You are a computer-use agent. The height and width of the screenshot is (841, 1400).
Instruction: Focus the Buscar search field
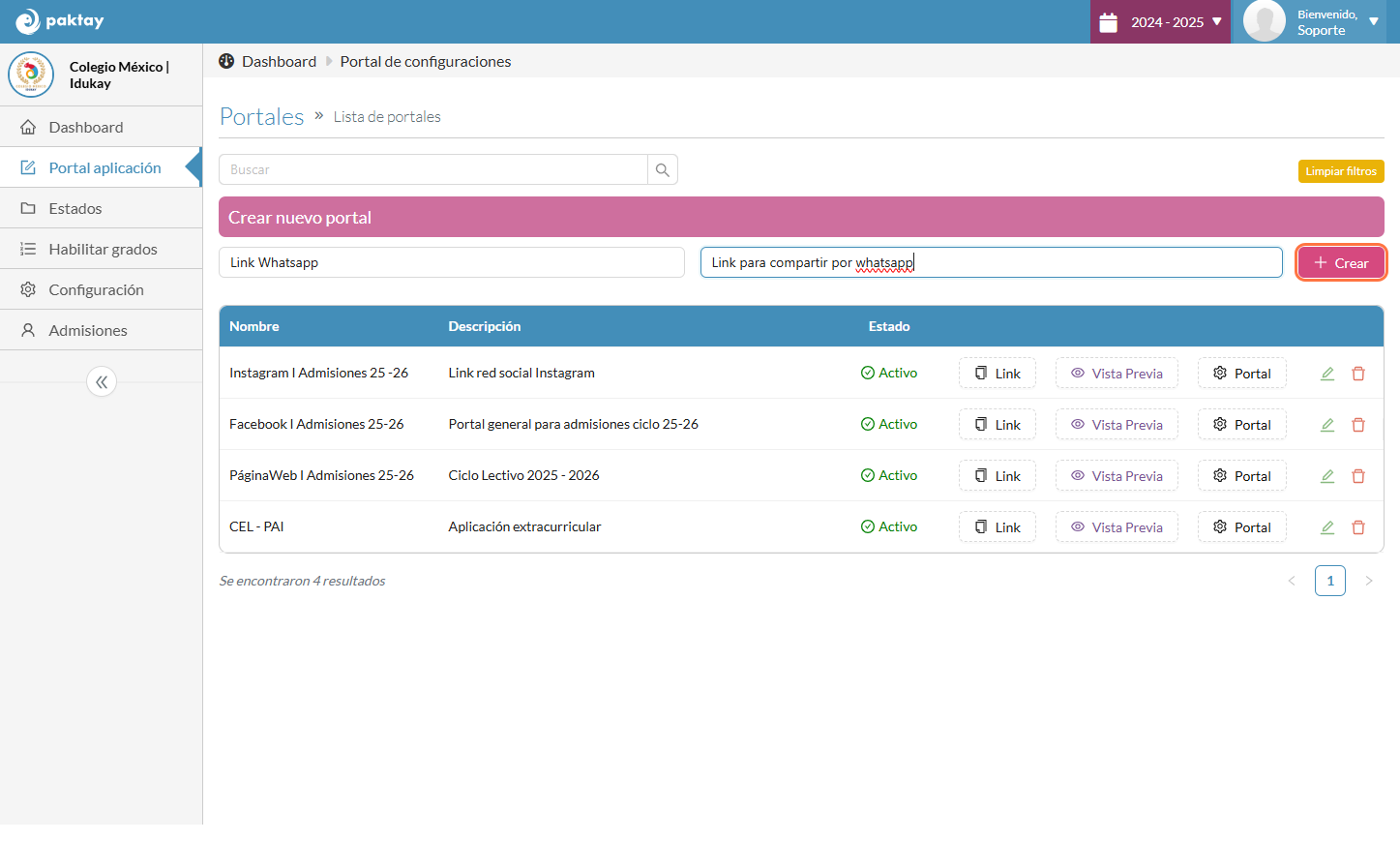(433, 169)
